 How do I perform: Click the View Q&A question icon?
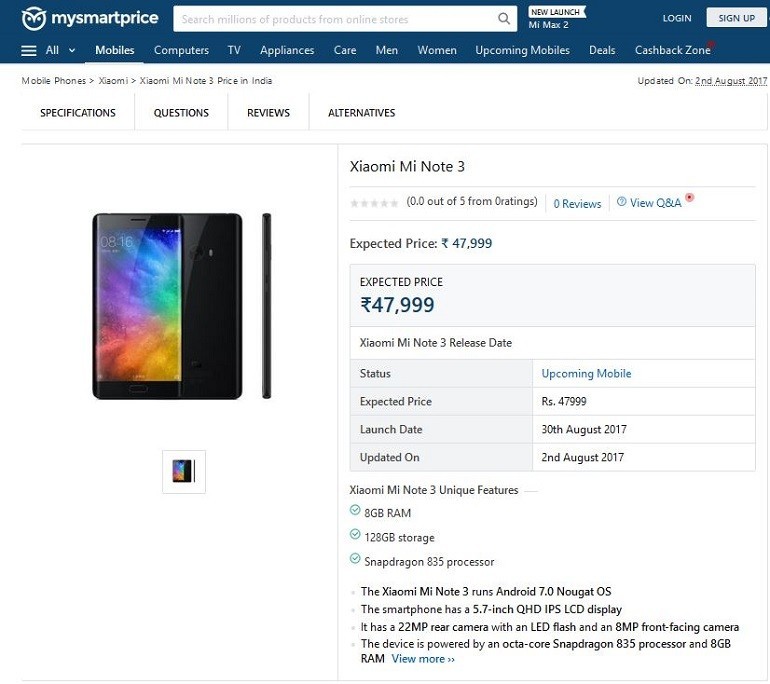(621, 202)
